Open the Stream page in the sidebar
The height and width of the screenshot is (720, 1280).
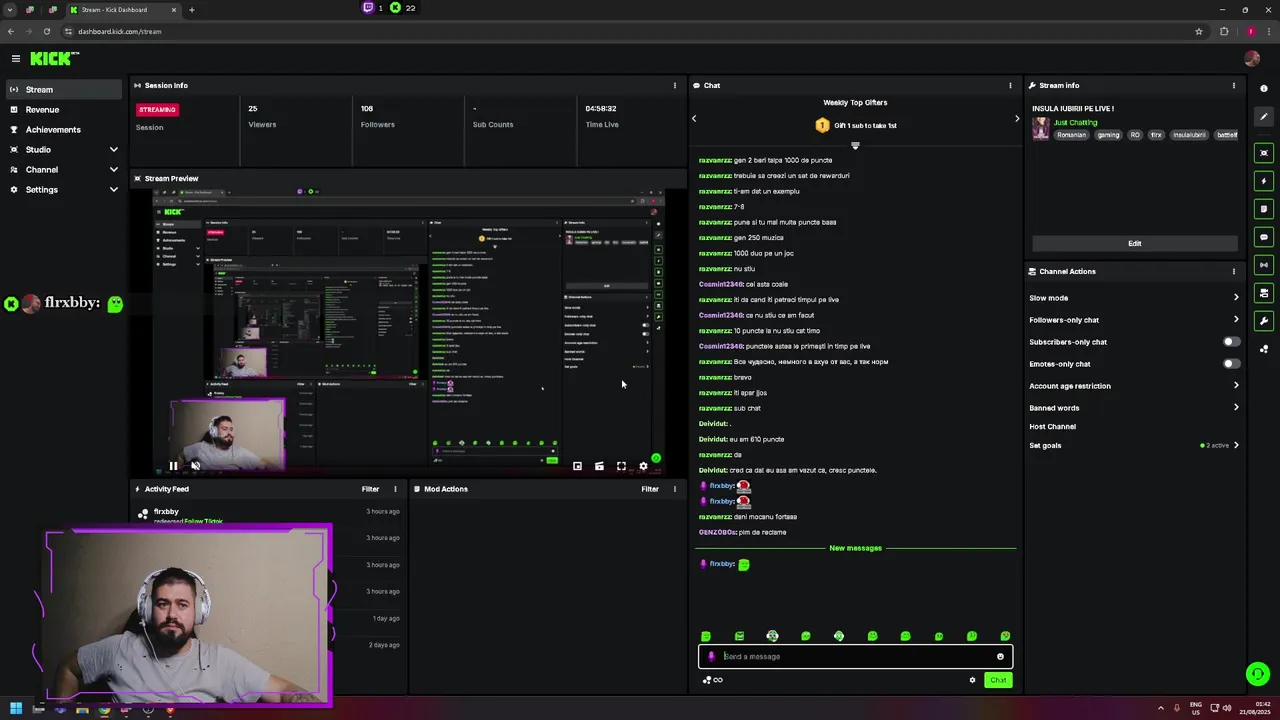tap(64, 90)
